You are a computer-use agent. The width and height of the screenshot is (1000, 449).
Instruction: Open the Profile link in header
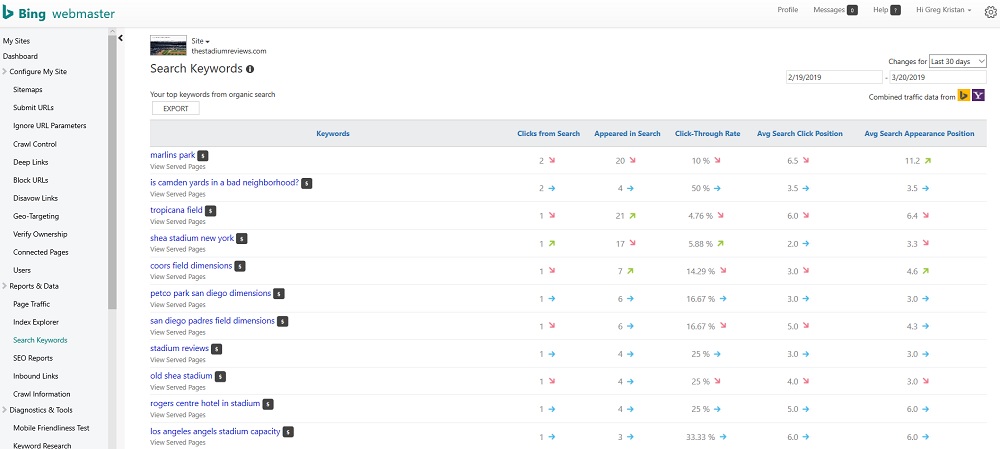(x=788, y=10)
